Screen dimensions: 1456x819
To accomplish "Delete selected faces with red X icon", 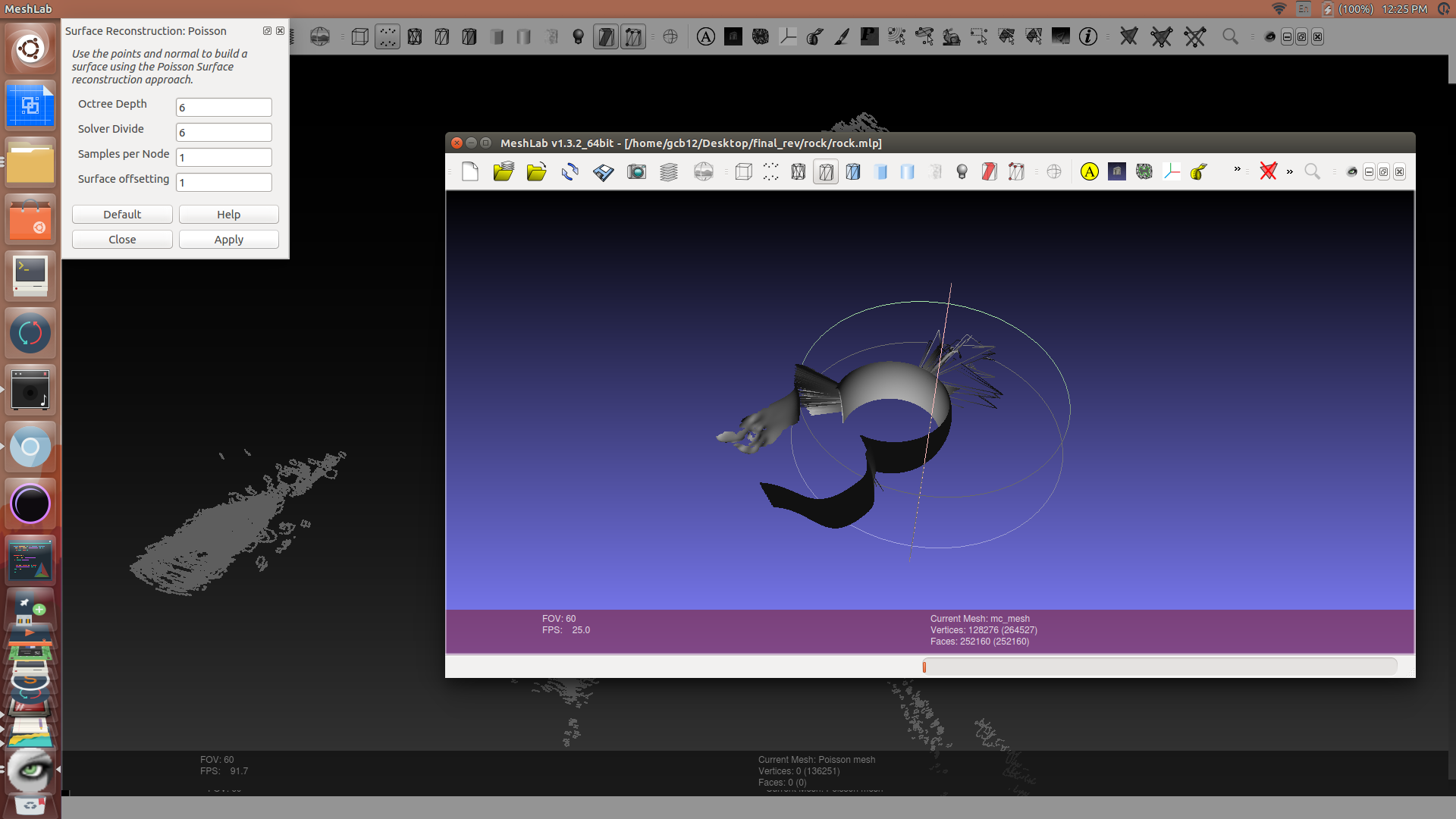I will [1268, 172].
